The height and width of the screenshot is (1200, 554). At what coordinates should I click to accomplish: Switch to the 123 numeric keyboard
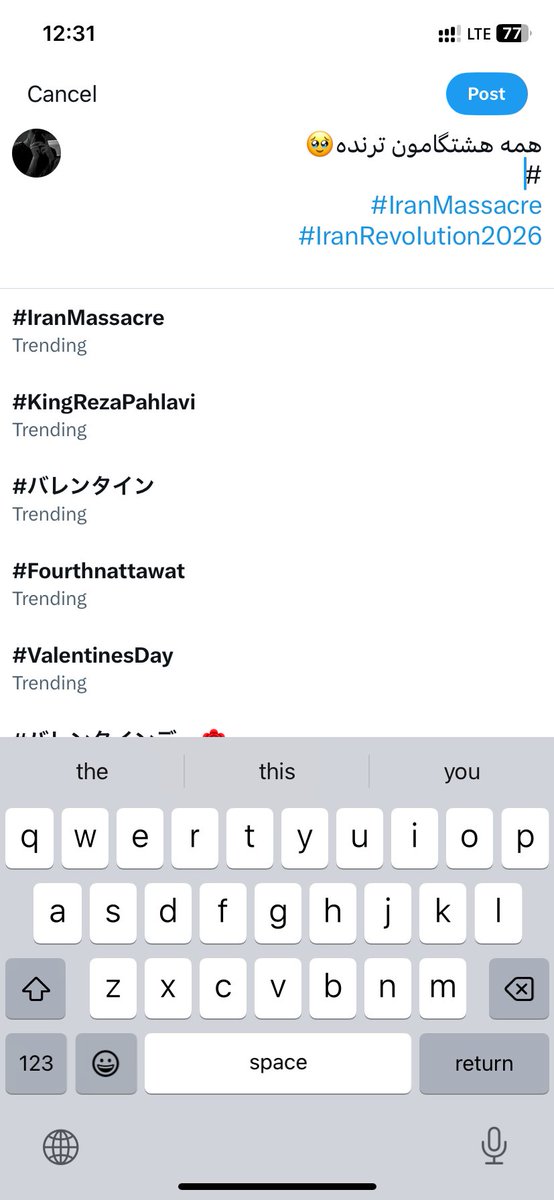point(35,1063)
